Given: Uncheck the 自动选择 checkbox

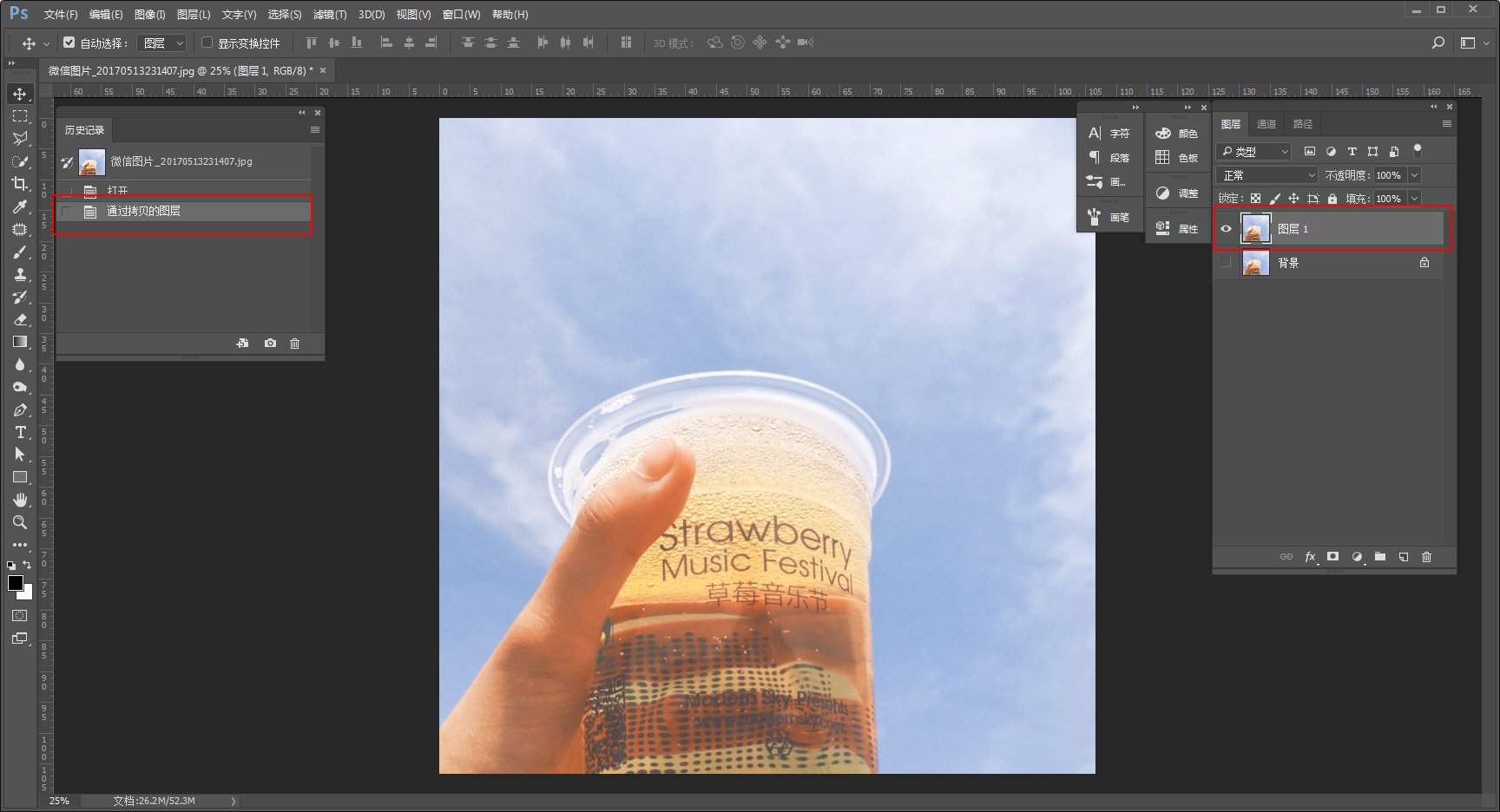Looking at the screenshot, I should point(69,42).
